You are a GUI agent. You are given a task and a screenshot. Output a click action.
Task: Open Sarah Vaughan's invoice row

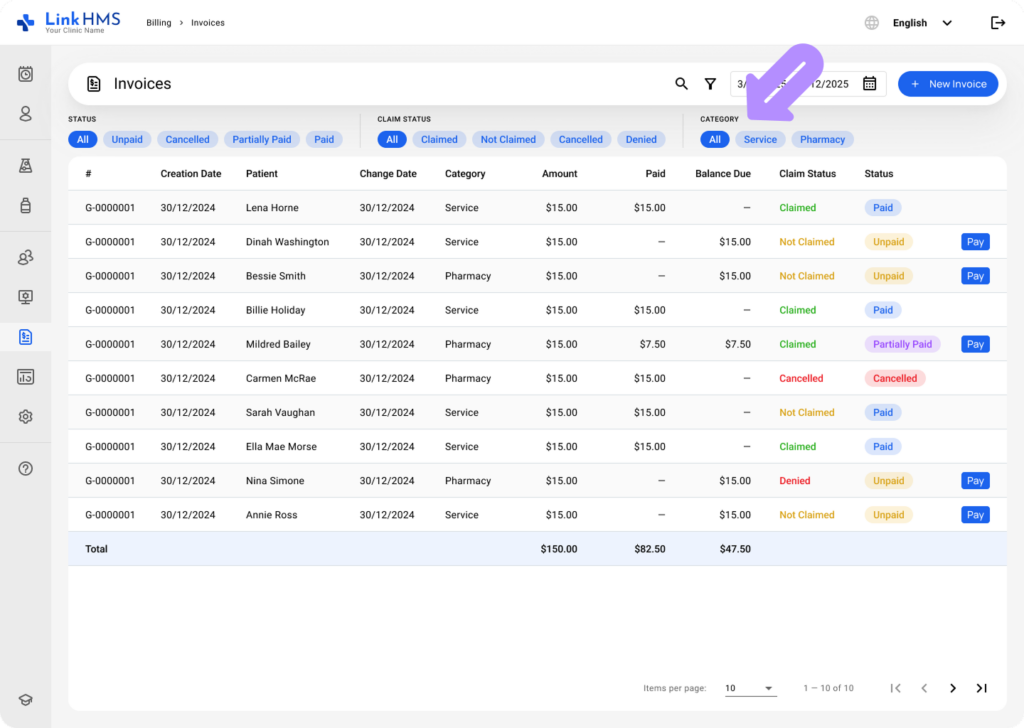537,412
